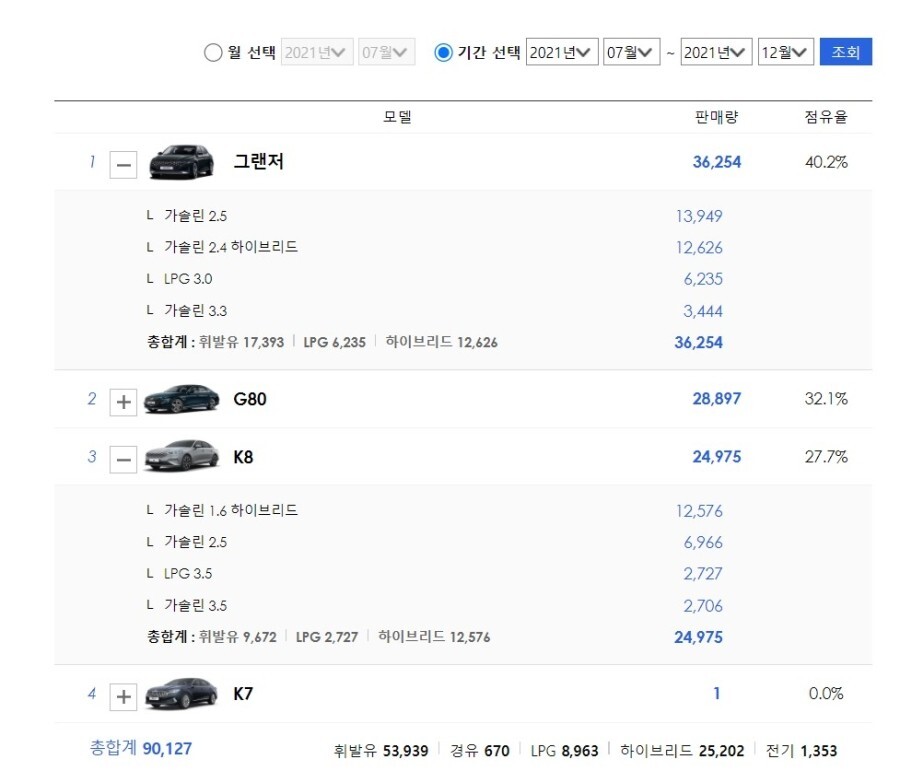Select 그랜저 trim LPG 3.0
The width and height of the screenshot is (900, 771).
188,279
